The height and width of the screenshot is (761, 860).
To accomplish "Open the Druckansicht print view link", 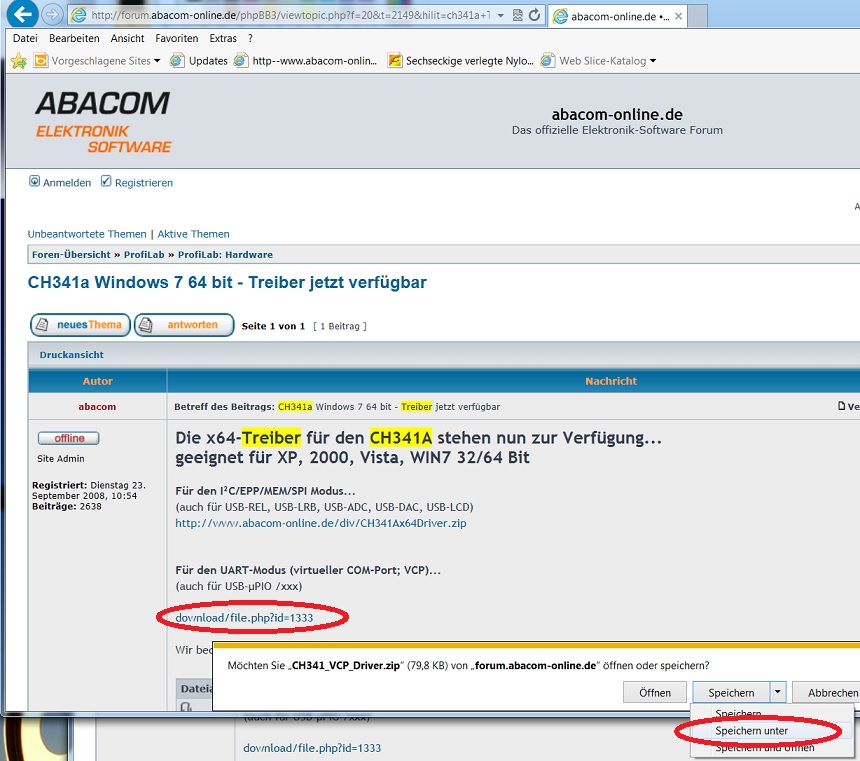I will coord(72,355).
